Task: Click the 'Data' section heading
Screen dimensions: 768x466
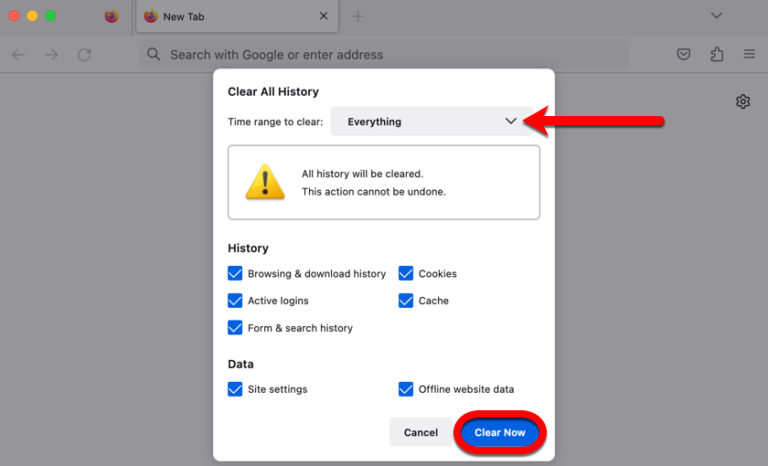Action: pos(240,364)
